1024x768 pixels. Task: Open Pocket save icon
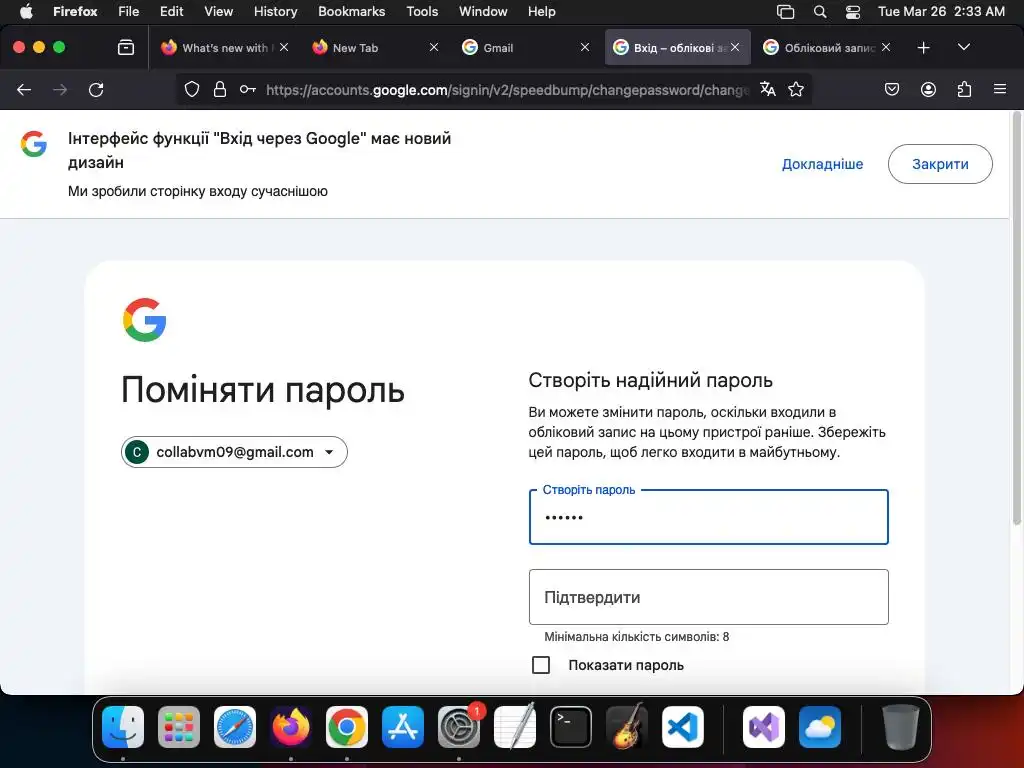pyautogui.click(x=891, y=89)
